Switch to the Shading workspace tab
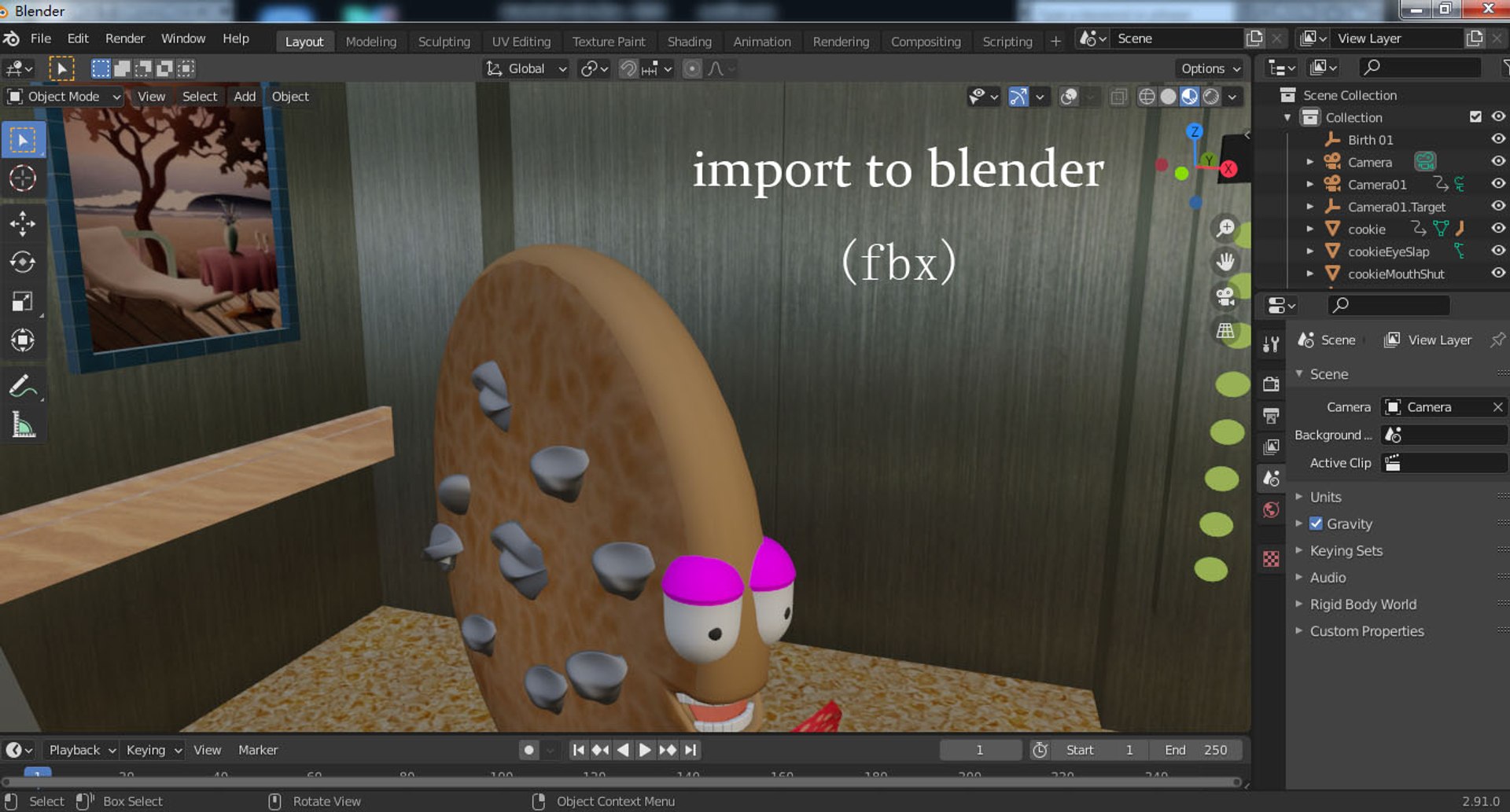Image resolution: width=1510 pixels, height=812 pixels. (690, 42)
